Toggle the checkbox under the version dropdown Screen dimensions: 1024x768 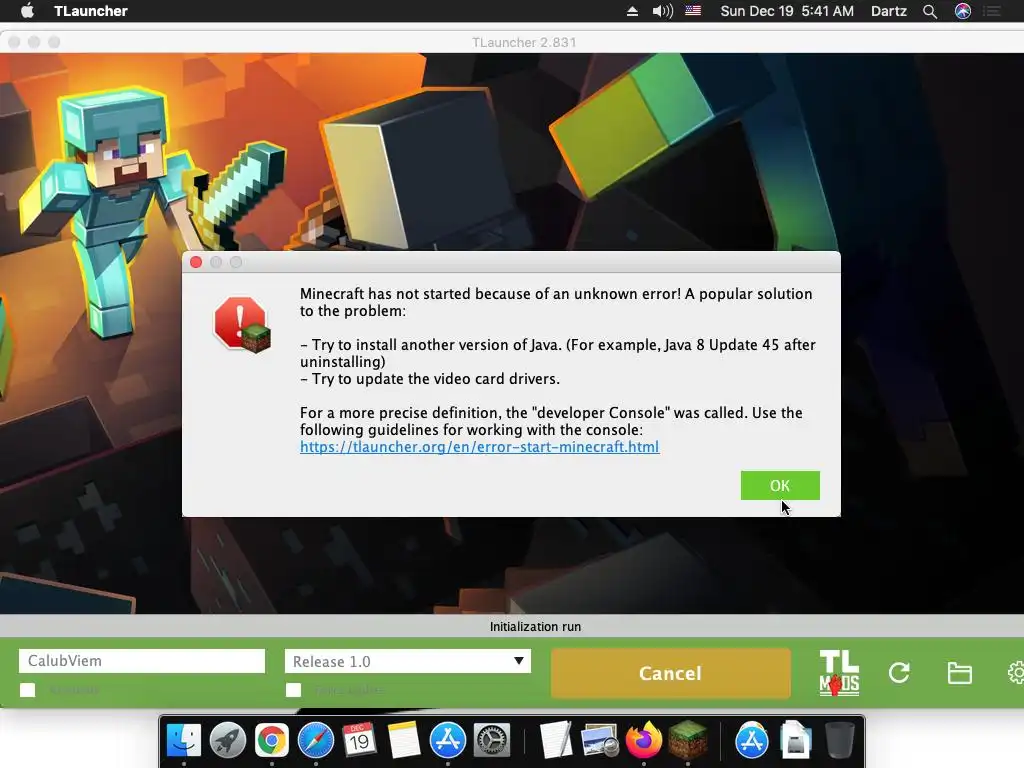(x=294, y=690)
